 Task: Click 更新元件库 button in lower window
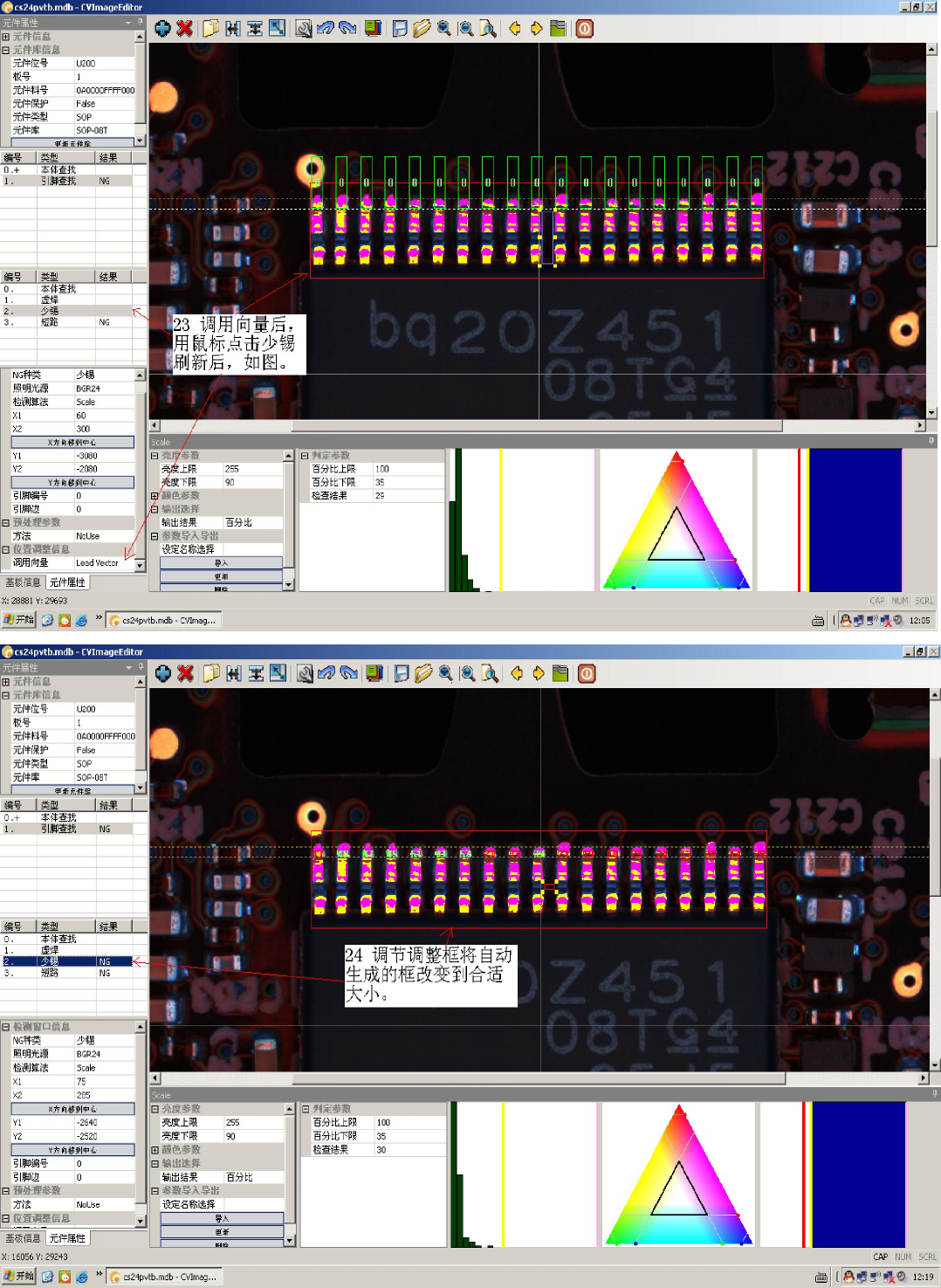(73, 791)
